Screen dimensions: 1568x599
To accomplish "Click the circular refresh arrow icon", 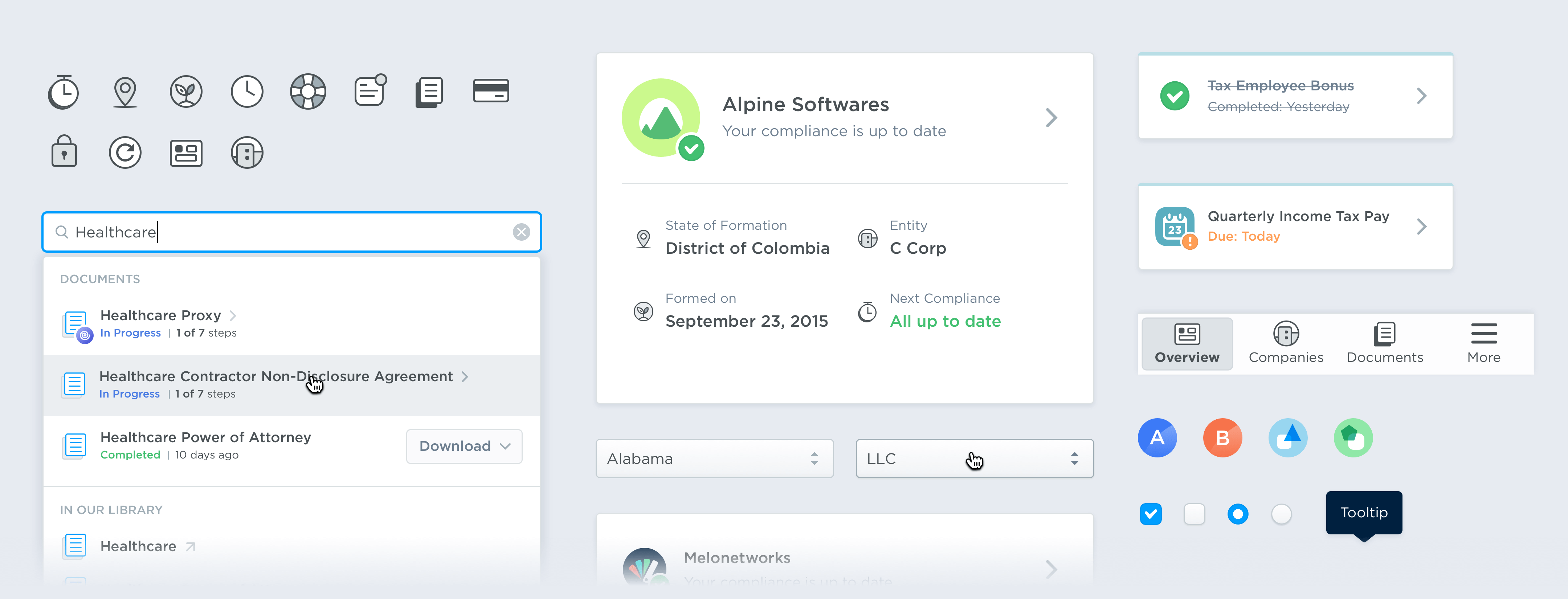I will click(125, 153).
